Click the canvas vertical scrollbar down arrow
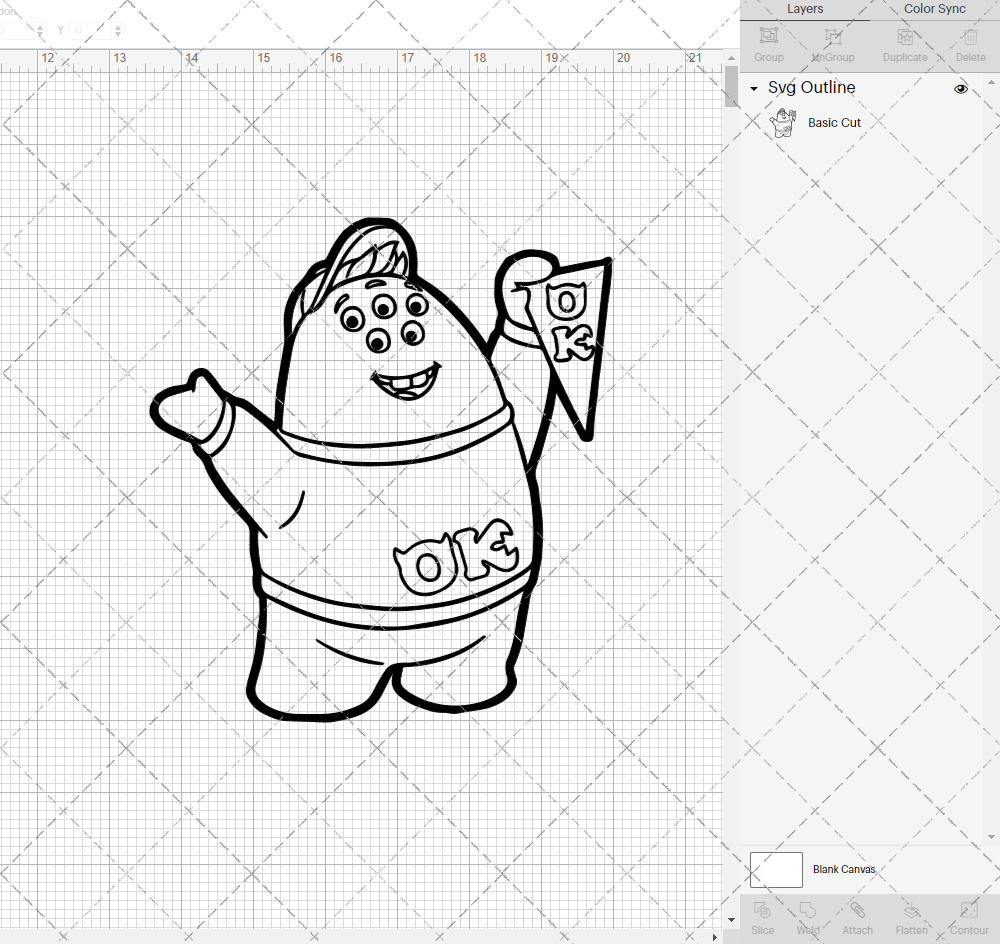Screen dimensions: 1000x944 click(731, 920)
